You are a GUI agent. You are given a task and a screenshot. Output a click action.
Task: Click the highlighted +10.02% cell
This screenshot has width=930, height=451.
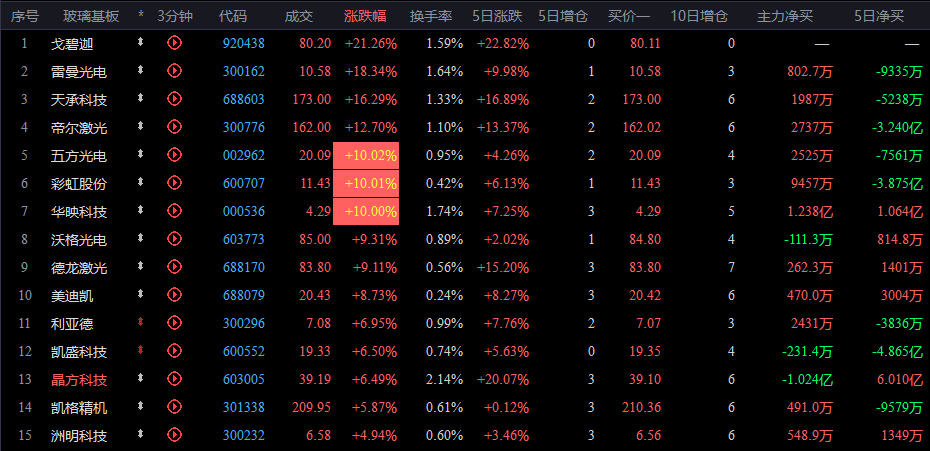[x=366, y=155]
